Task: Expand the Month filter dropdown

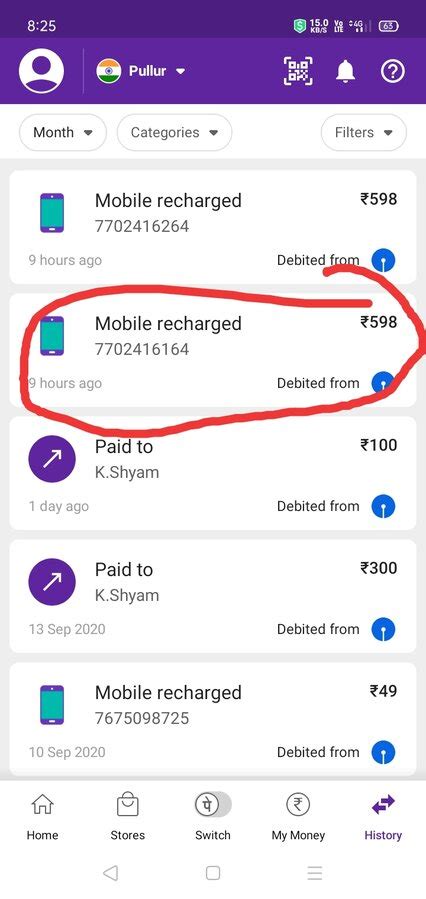Action: coord(63,132)
